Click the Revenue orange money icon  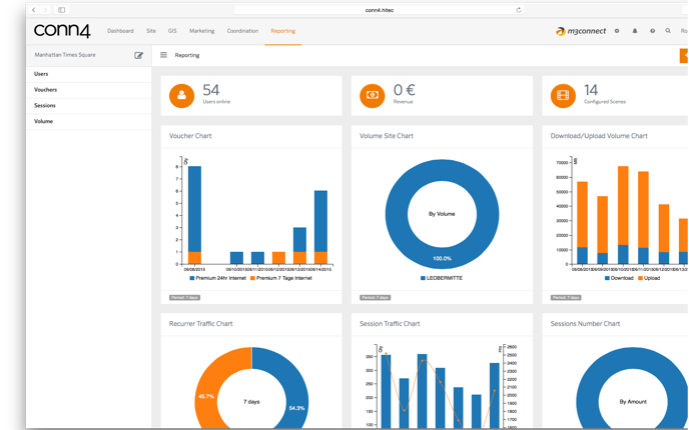pos(372,96)
